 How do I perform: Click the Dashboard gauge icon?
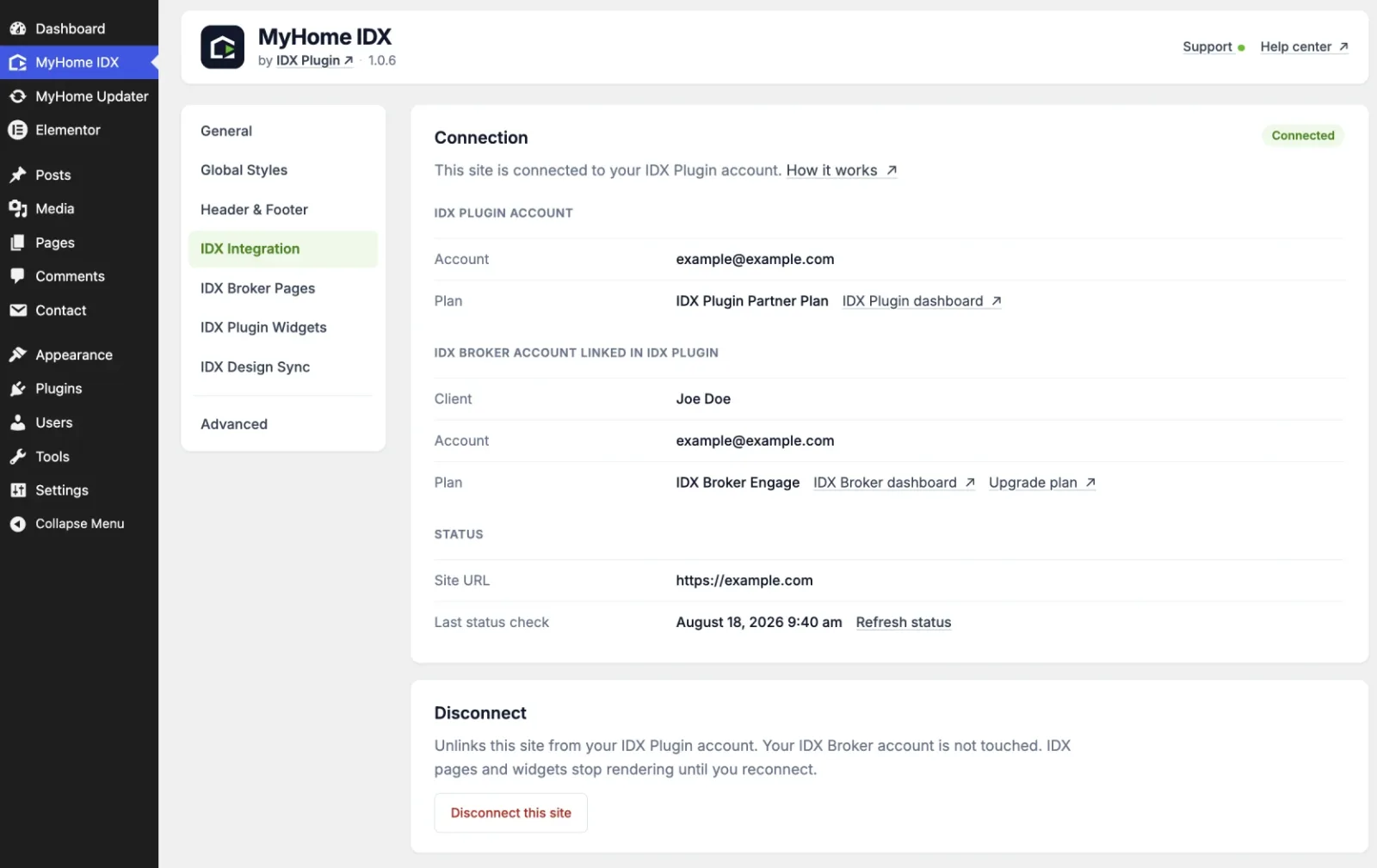tap(17, 28)
